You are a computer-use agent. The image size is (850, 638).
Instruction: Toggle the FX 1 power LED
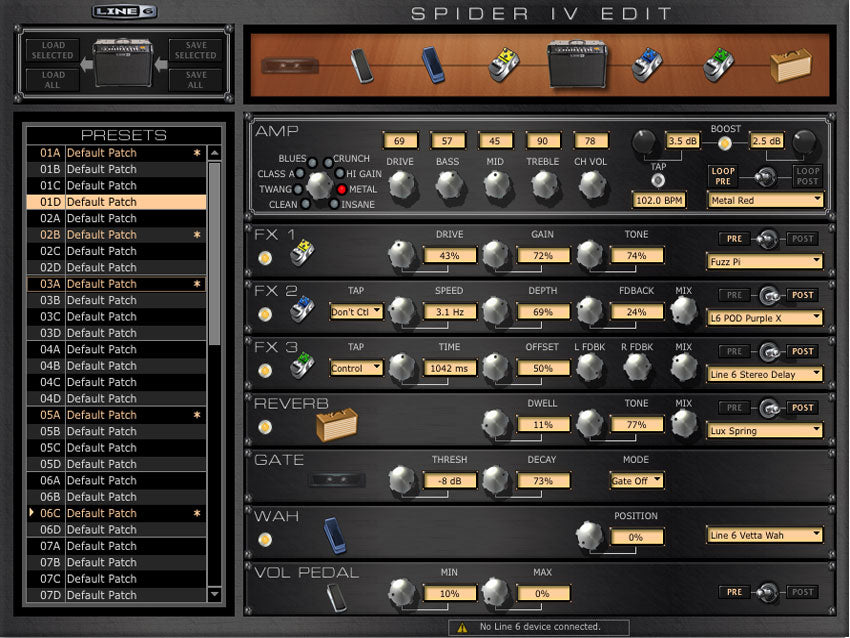265,258
